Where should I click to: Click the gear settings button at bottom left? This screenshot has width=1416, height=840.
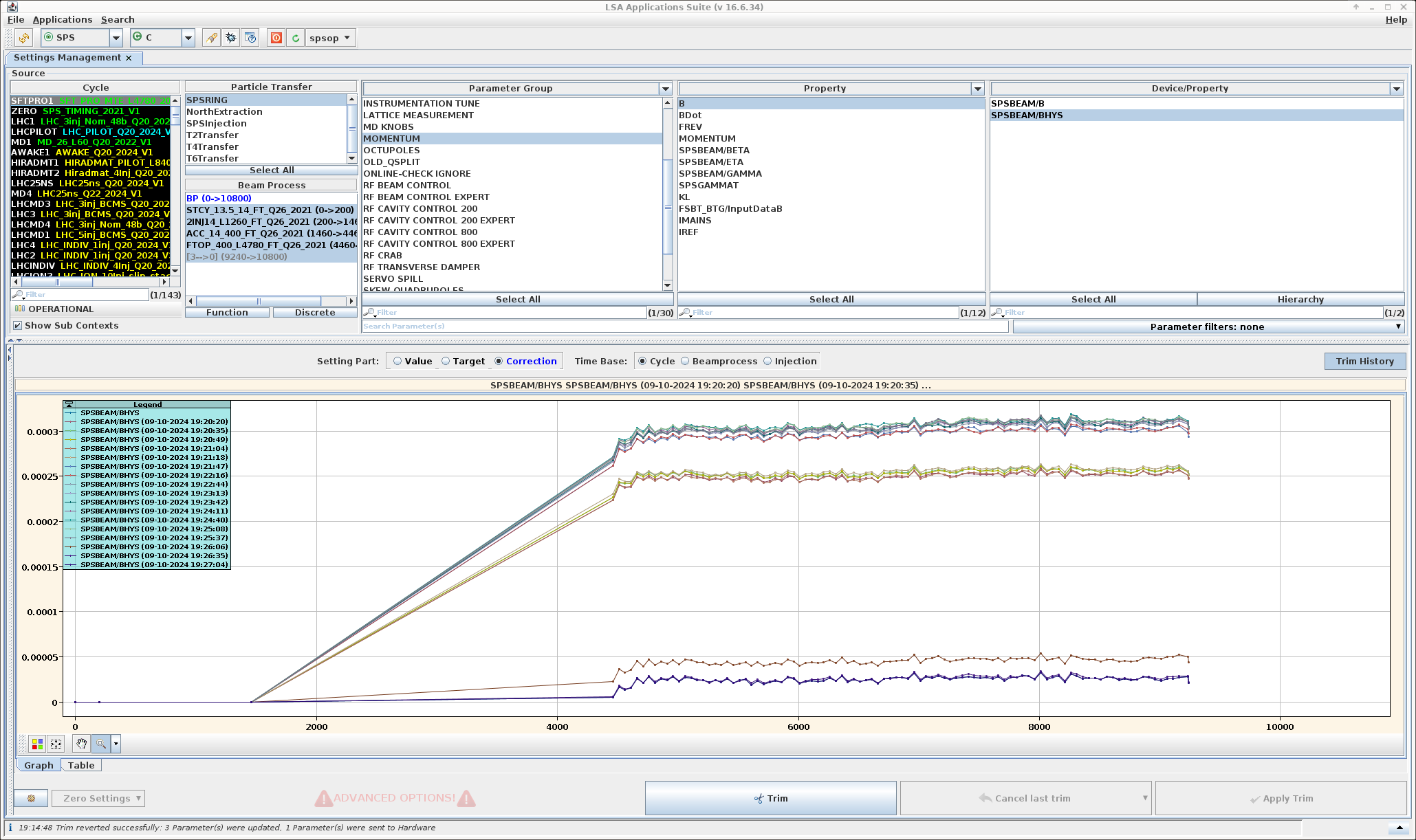(31, 798)
